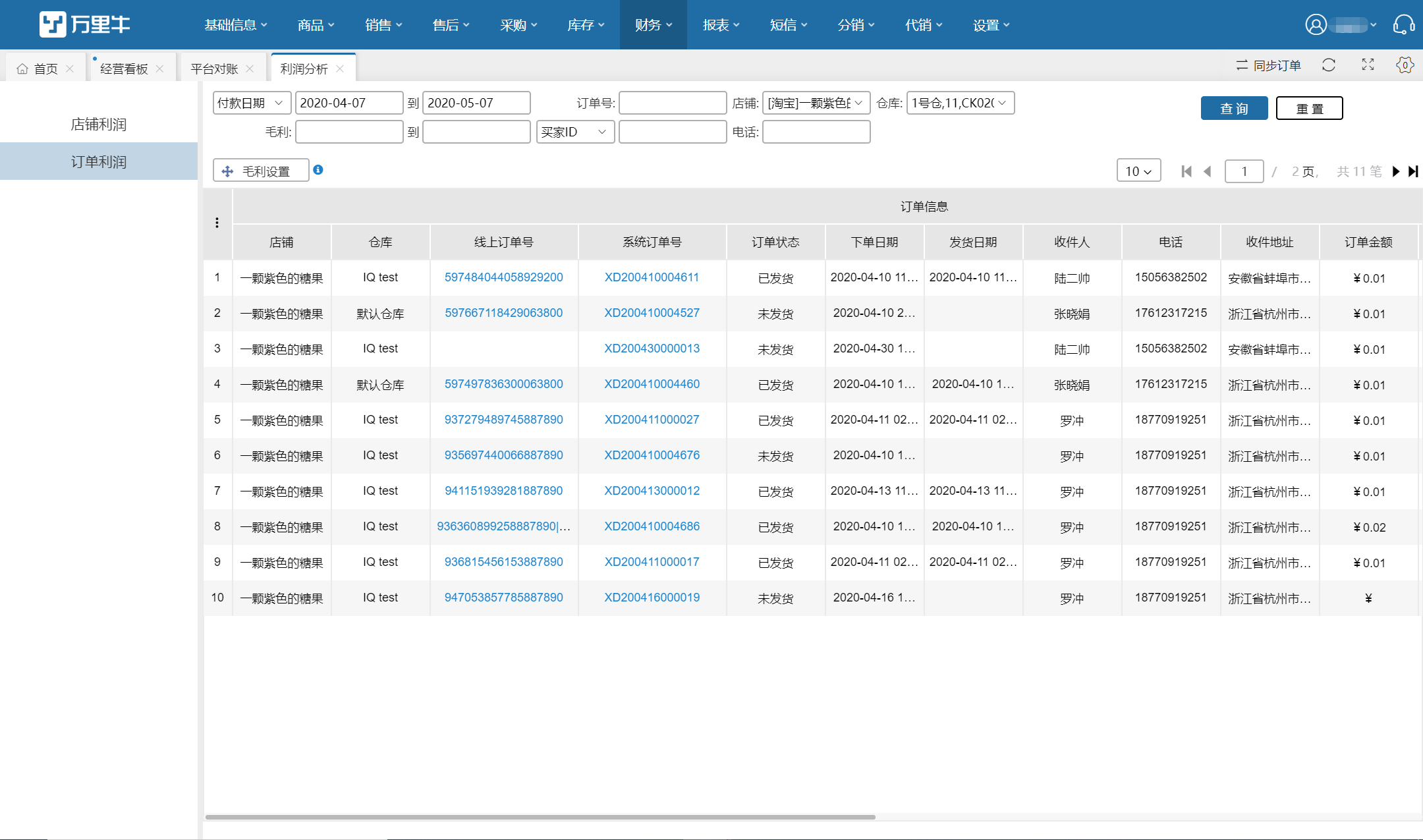Click the horizontal scrollbar under the table
1423x840 pixels.
540,817
